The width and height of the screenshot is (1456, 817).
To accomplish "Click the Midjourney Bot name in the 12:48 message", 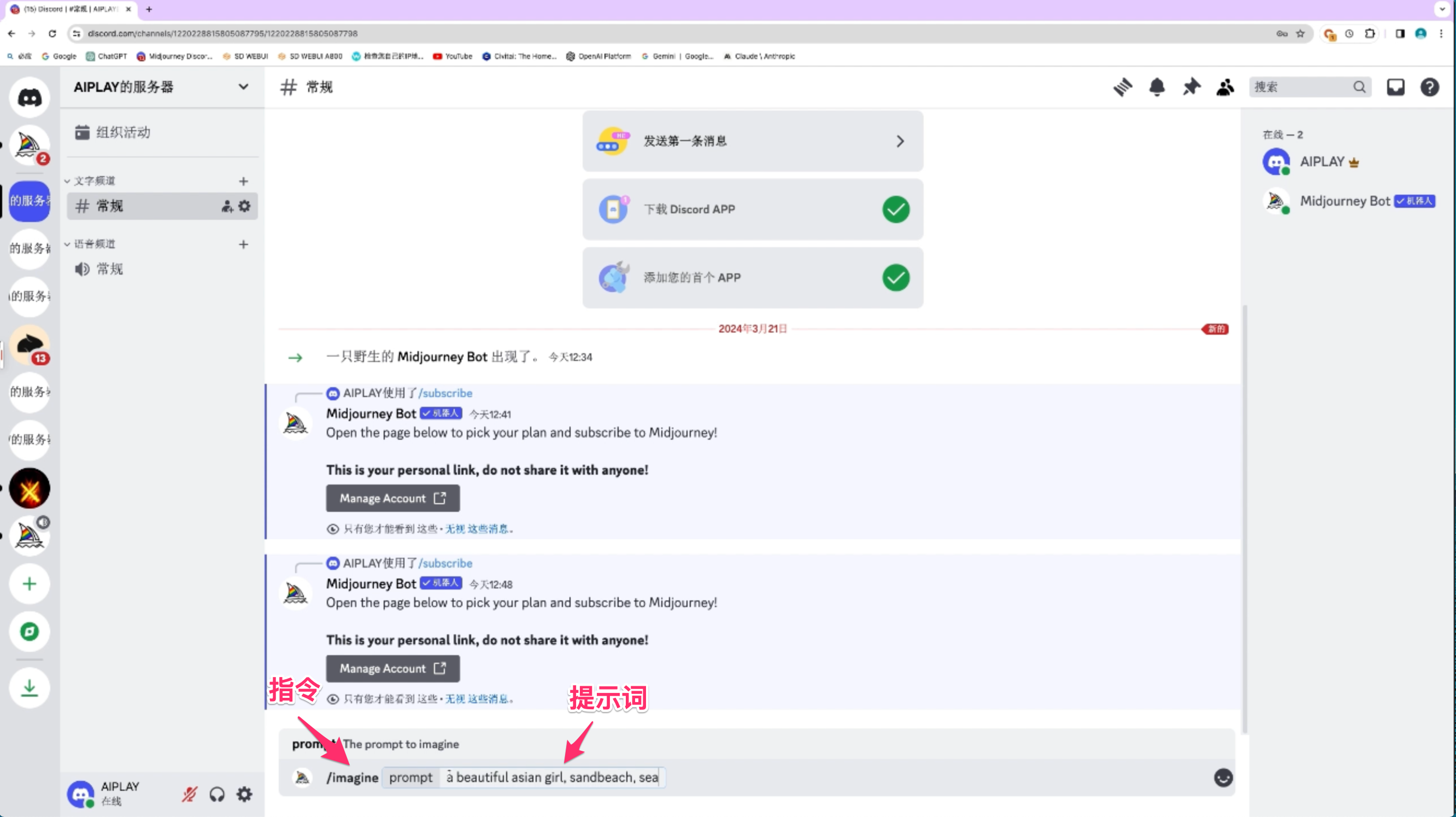I will [x=371, y=583].
